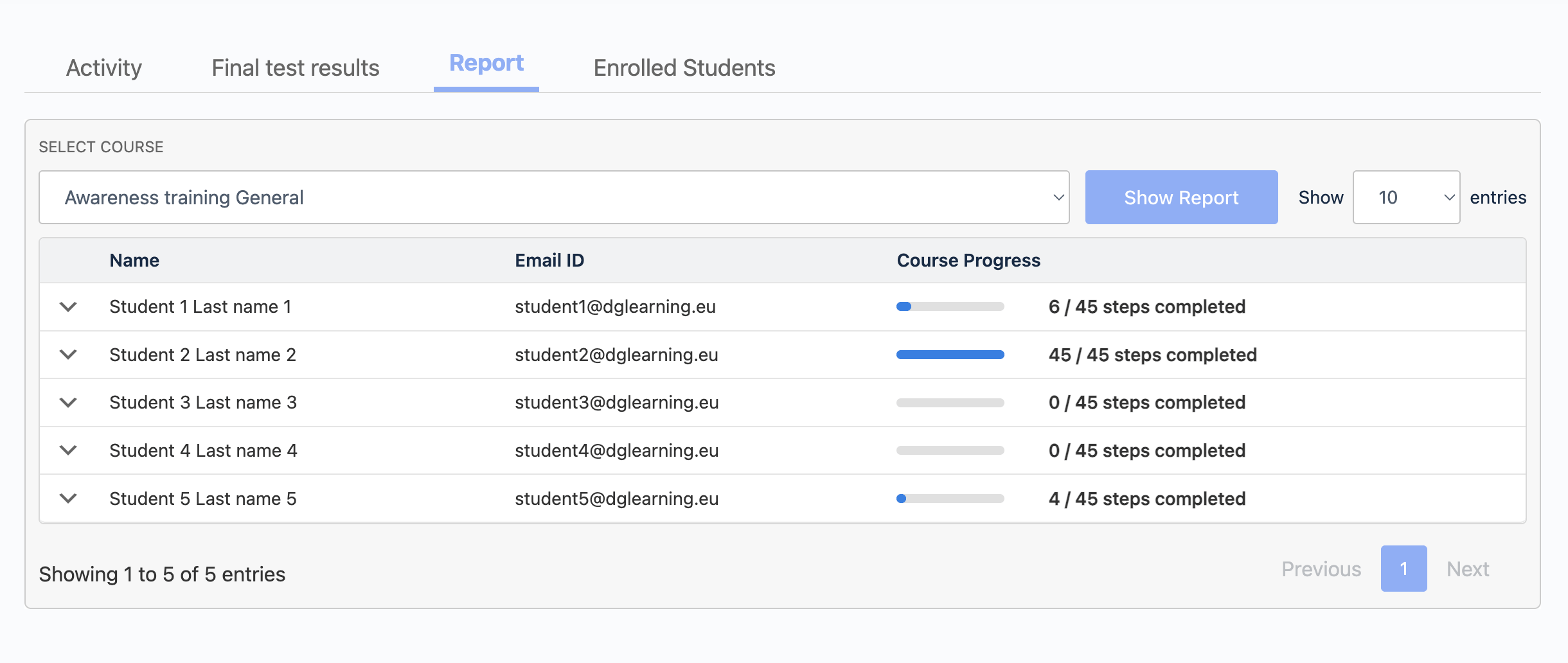The height and width of the screenshot is (663, 1568).
Task: Open the entries-per-page dropdown showing 10
Action: pyautogui.click(x=1406, y=197)
